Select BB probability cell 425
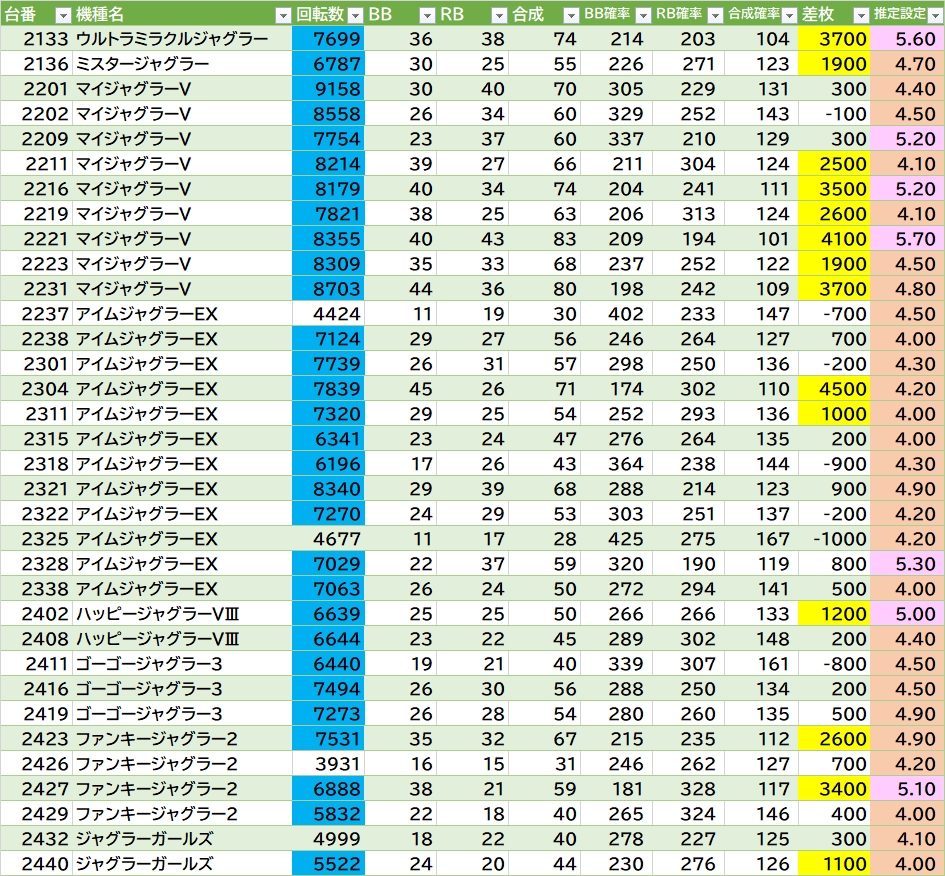 tap(617, 539)
